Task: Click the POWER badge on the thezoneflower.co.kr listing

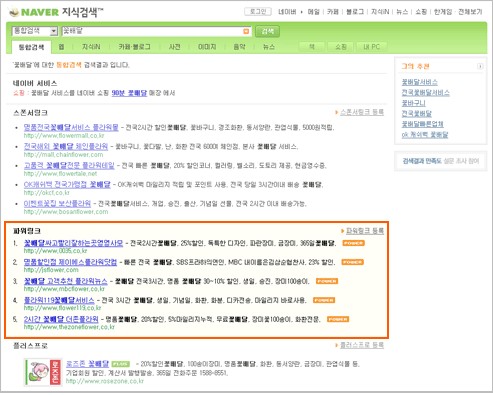Action: (338, 319)
